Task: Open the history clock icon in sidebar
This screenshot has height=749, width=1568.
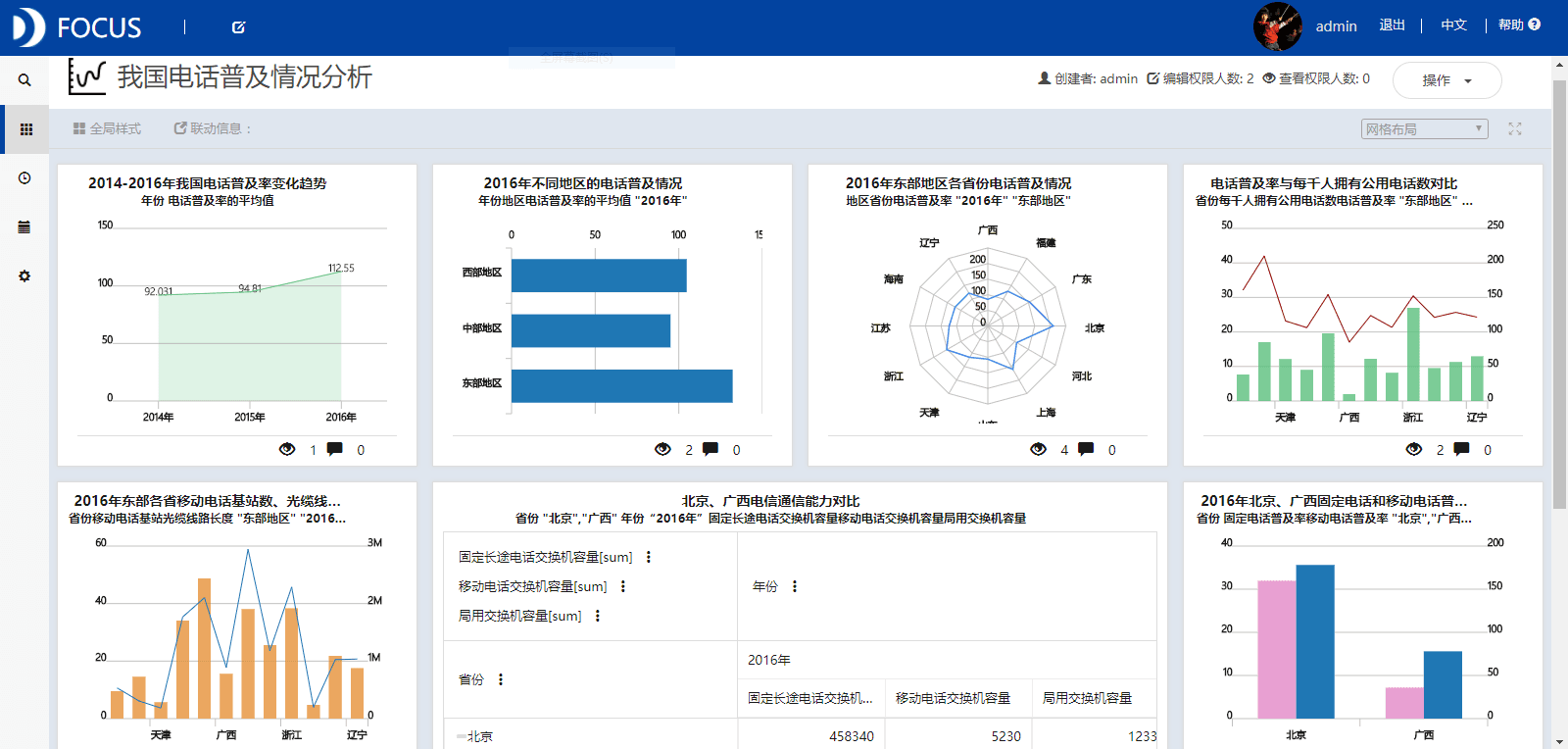Action: point(24,178)
